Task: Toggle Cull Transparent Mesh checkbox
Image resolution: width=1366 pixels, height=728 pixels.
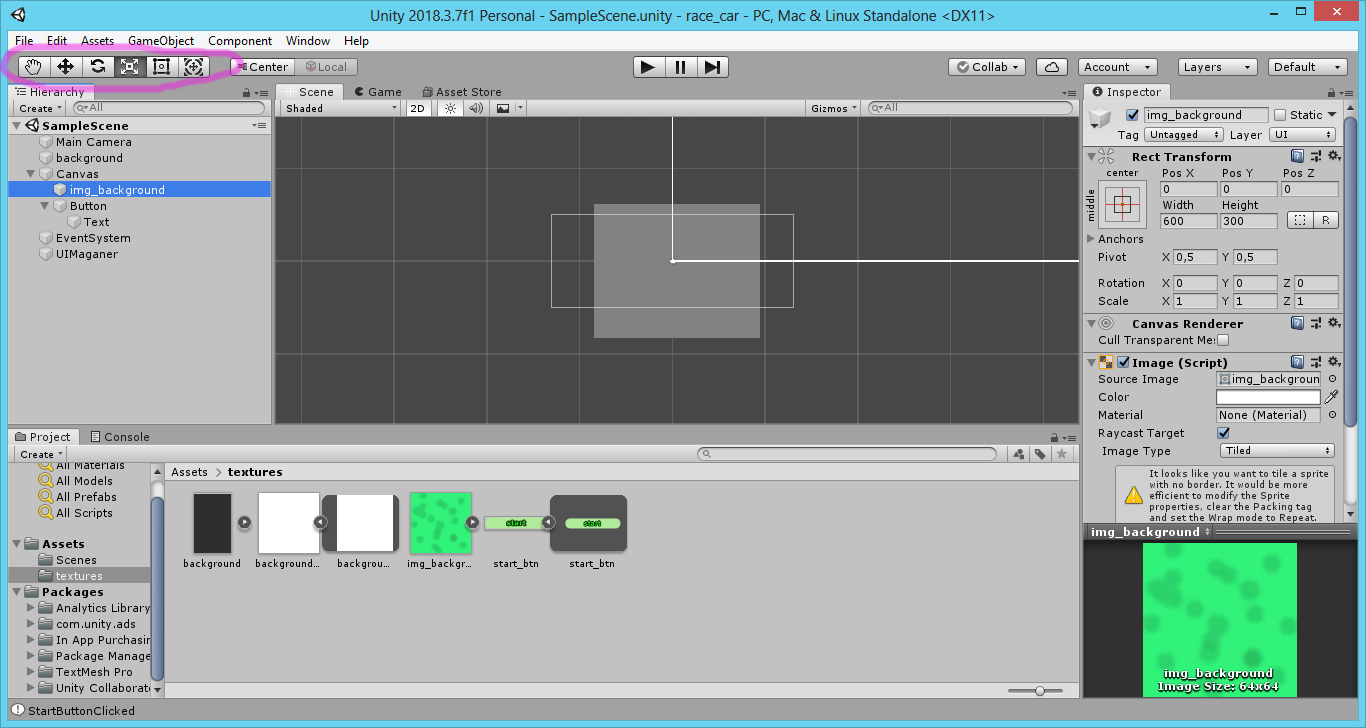Action: (1222, 340)
